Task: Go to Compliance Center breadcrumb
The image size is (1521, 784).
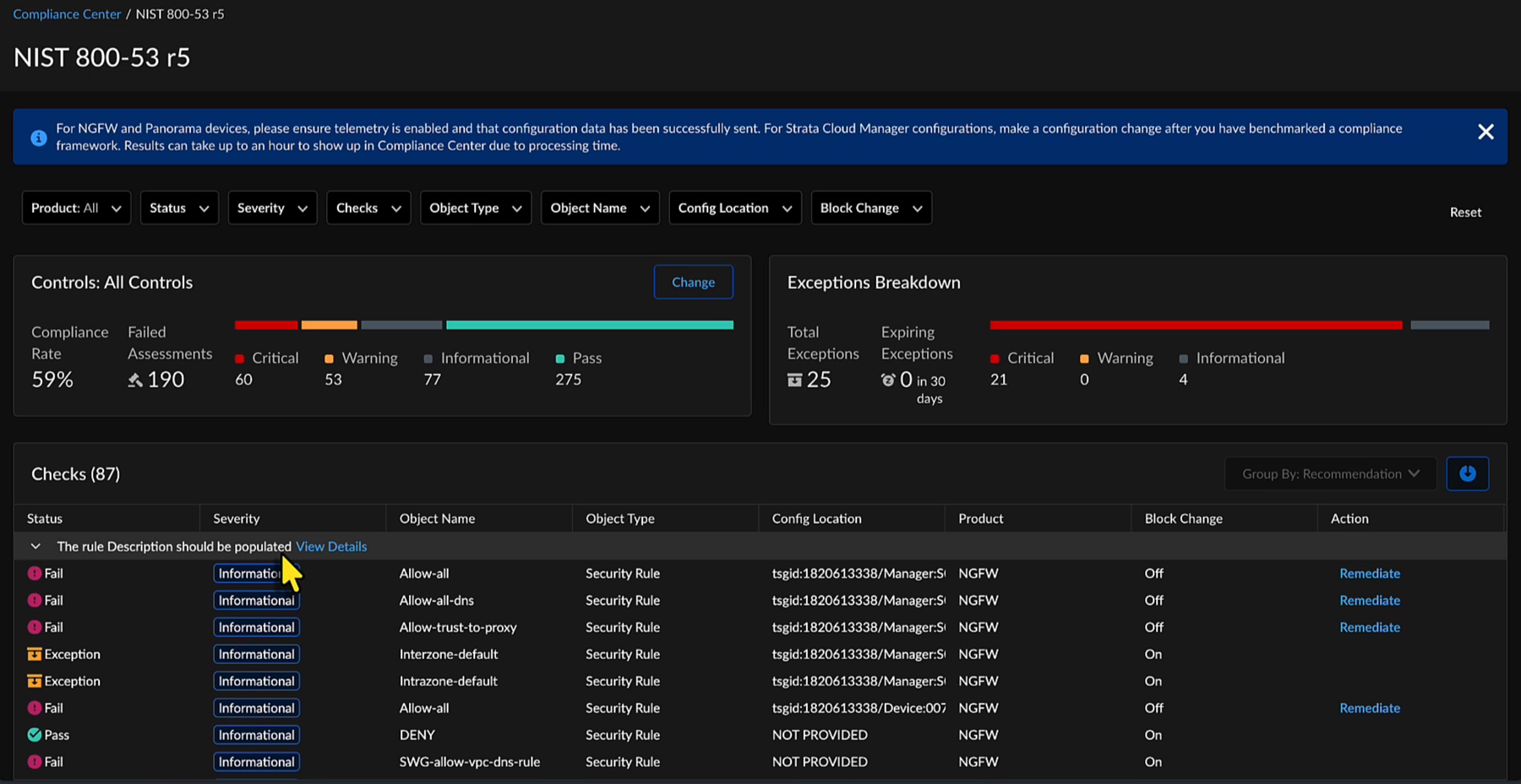Action: click(x=67, y=14)
